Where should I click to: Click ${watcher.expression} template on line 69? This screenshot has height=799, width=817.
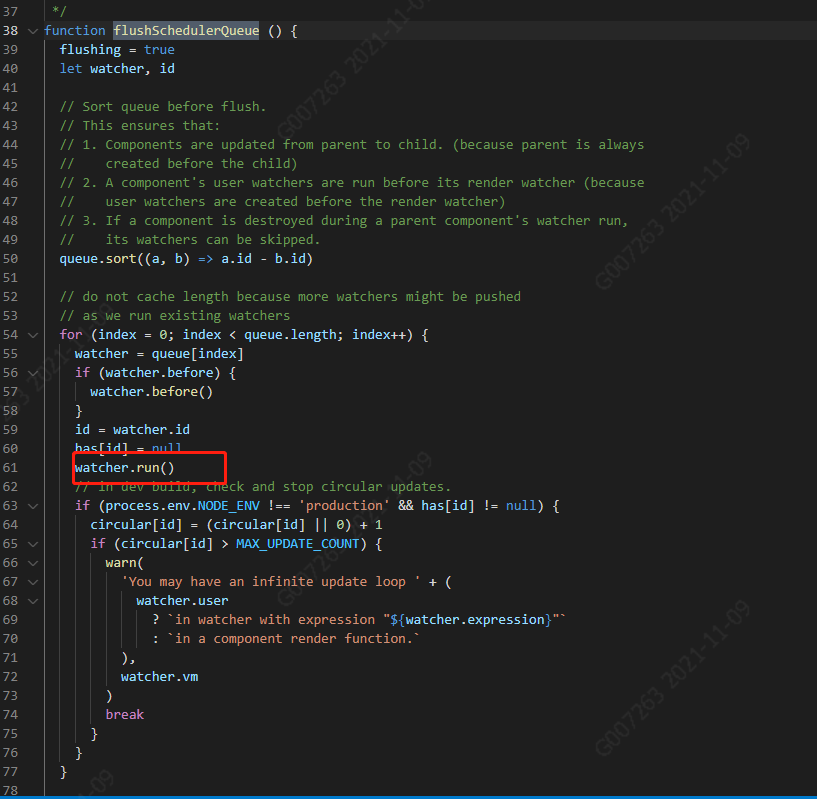pos(471,620)
